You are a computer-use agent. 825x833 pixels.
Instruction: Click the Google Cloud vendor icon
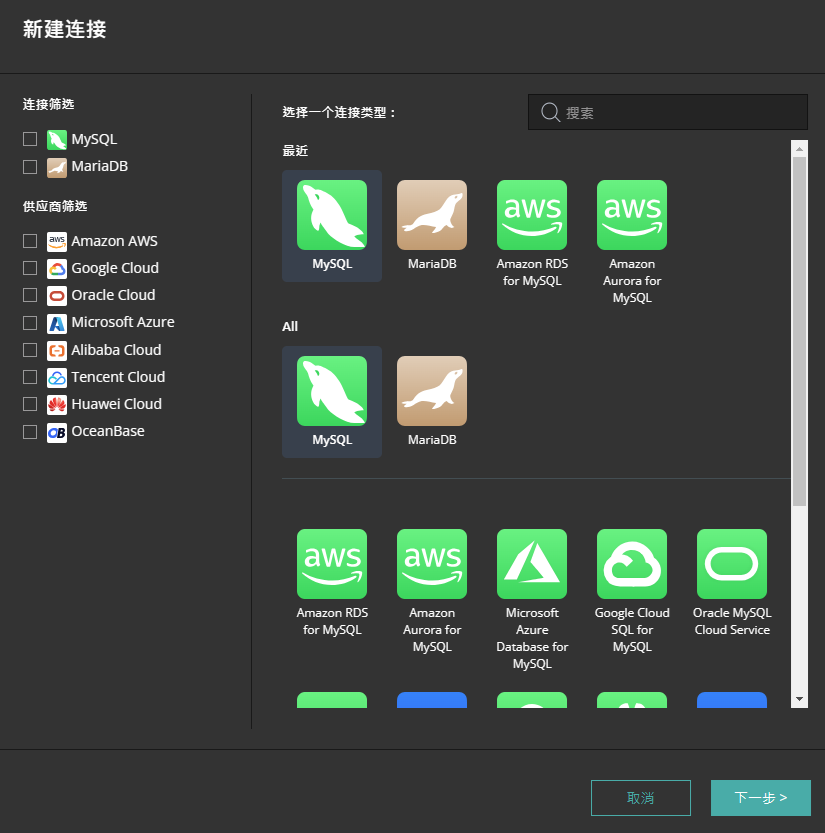[x=57, y=268]
